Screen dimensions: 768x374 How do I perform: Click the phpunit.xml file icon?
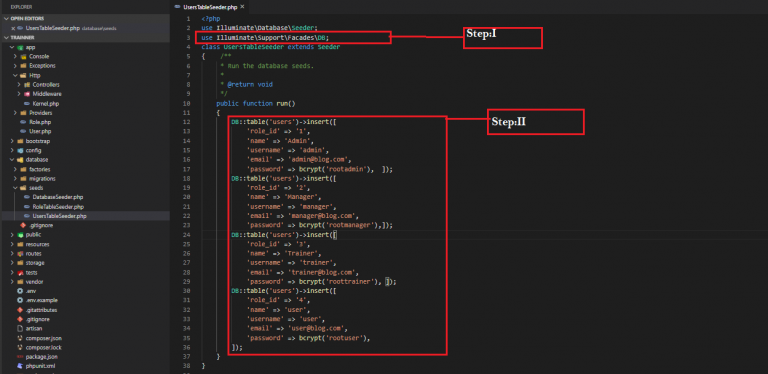(x=20, y=366)
